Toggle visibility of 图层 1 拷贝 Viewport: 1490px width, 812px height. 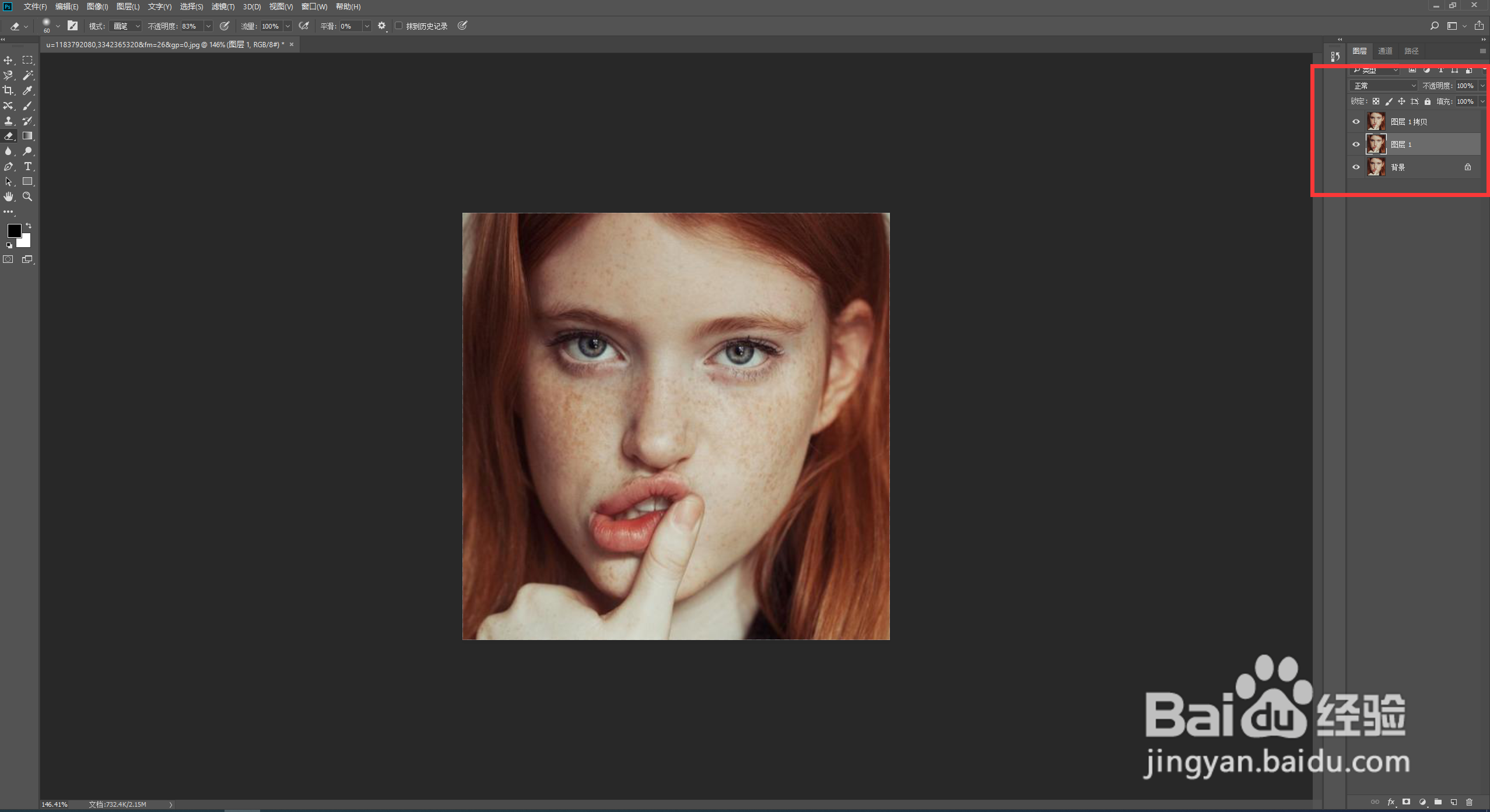click(1356, 122)
